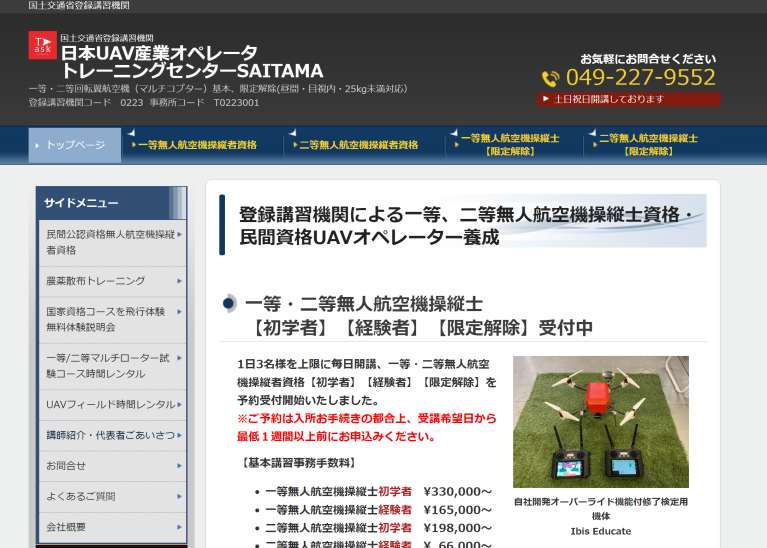The image size is (767, 548).
Task: Click the caption Ibis Educate
Action: click(601, 531)
